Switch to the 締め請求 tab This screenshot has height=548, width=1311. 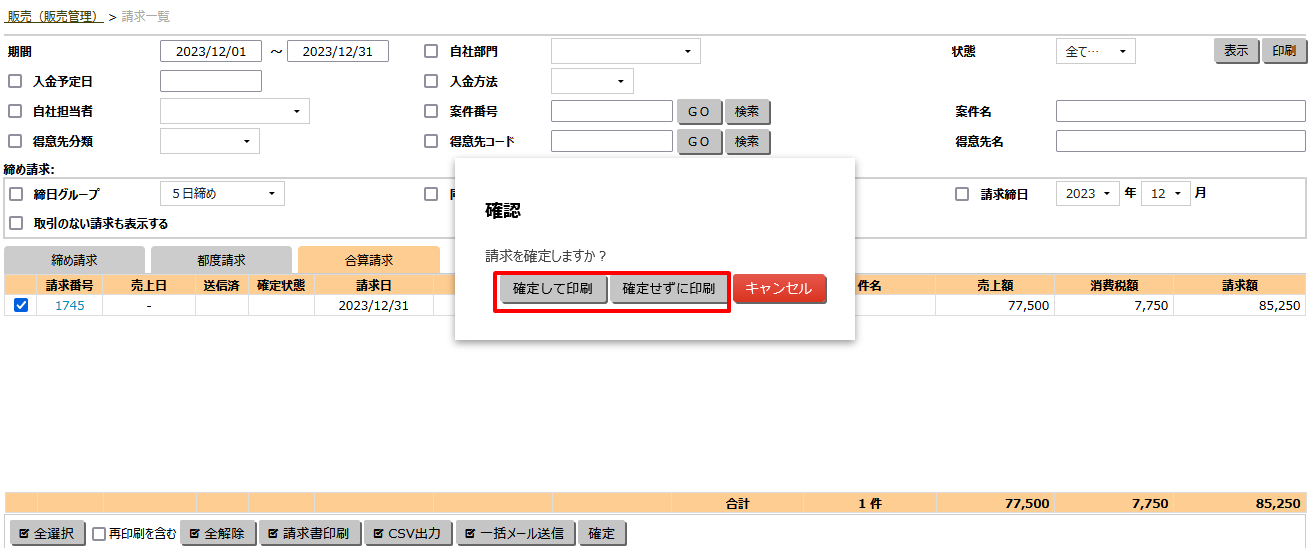click(x=75, y=260)
